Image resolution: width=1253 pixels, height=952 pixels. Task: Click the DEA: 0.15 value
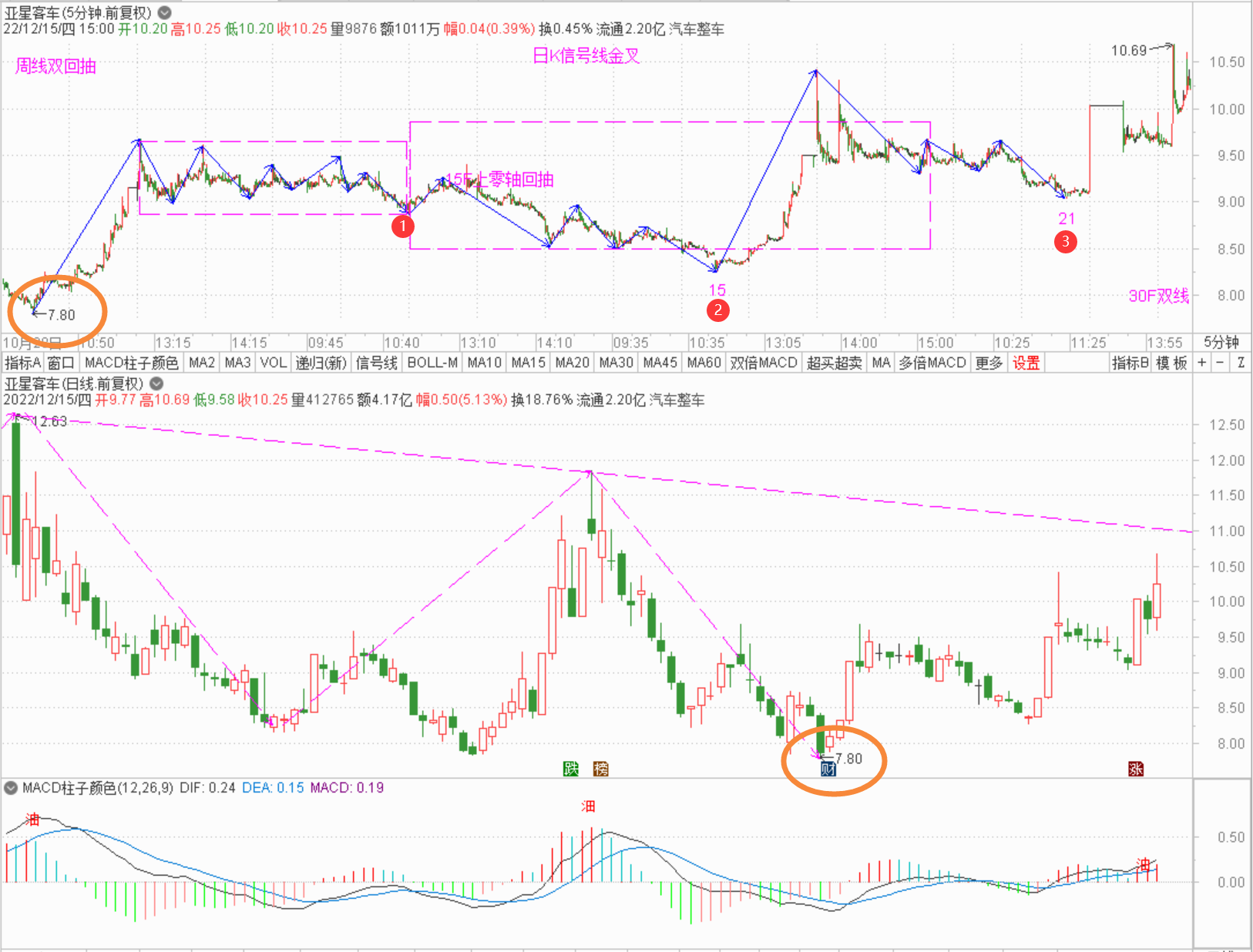(x=273, y=787)
